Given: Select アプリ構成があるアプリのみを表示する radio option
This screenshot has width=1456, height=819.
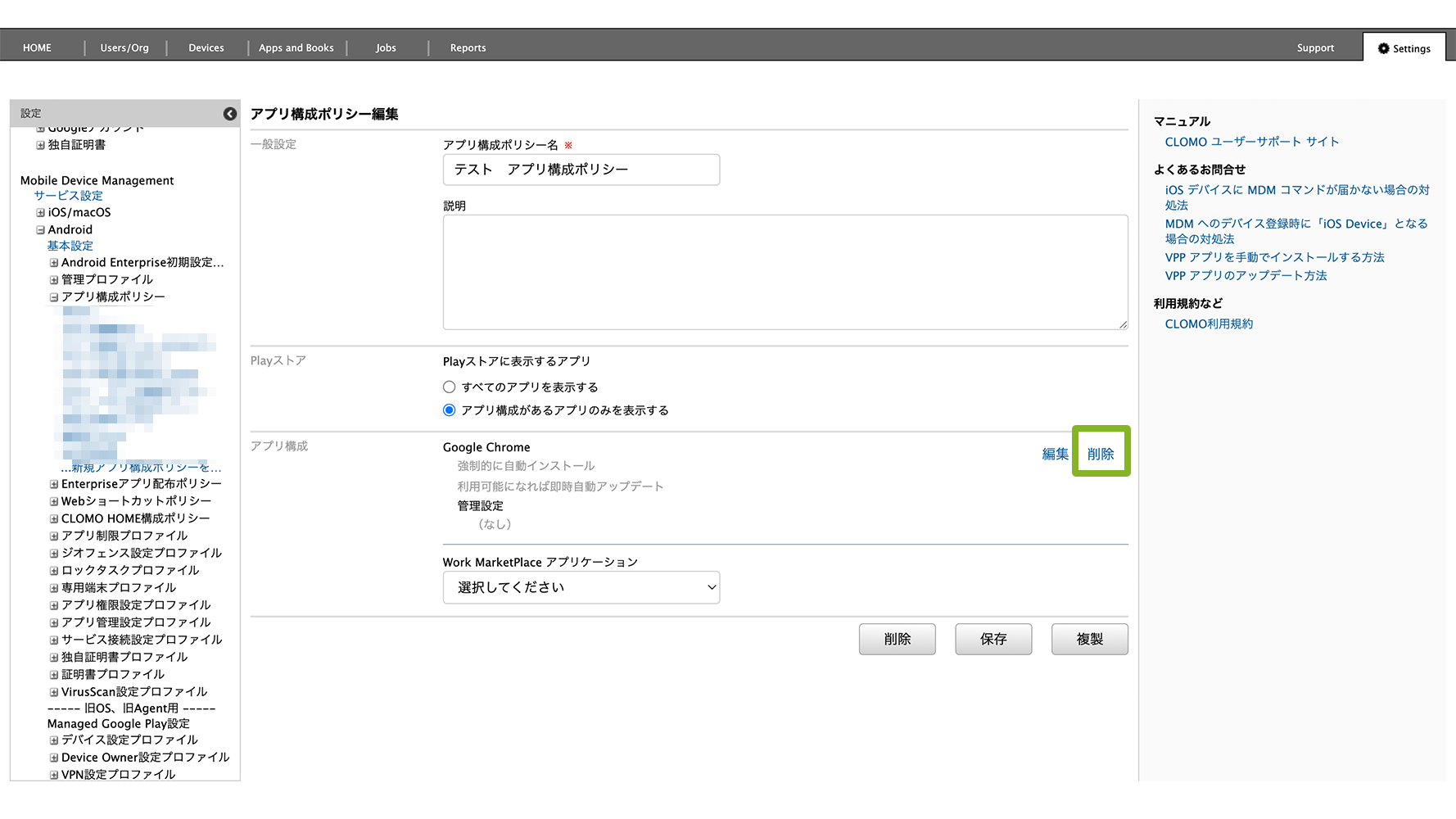Looking at the screenshot, I should click(x=449, y=410).
